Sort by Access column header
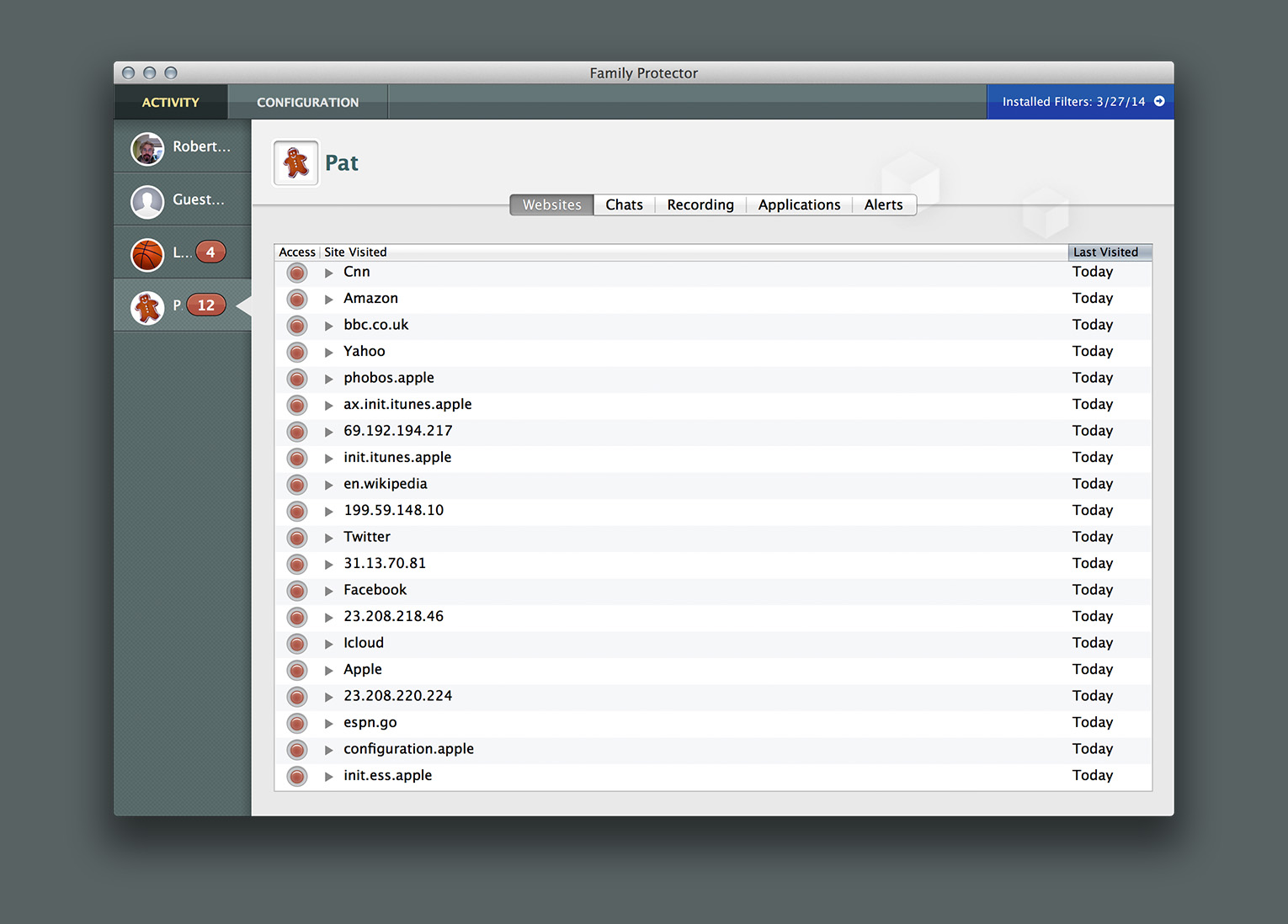This screenshot has width=1288, height=924. pyautogui.click(x=297, y=252)
